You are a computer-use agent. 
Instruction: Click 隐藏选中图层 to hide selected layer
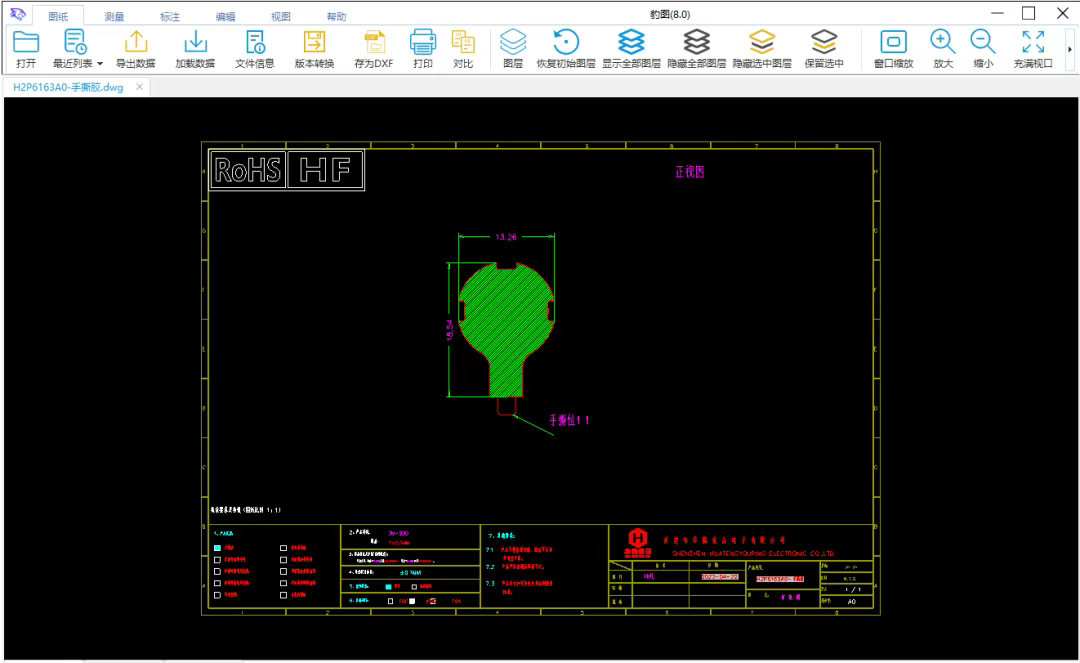click(762, 49)
